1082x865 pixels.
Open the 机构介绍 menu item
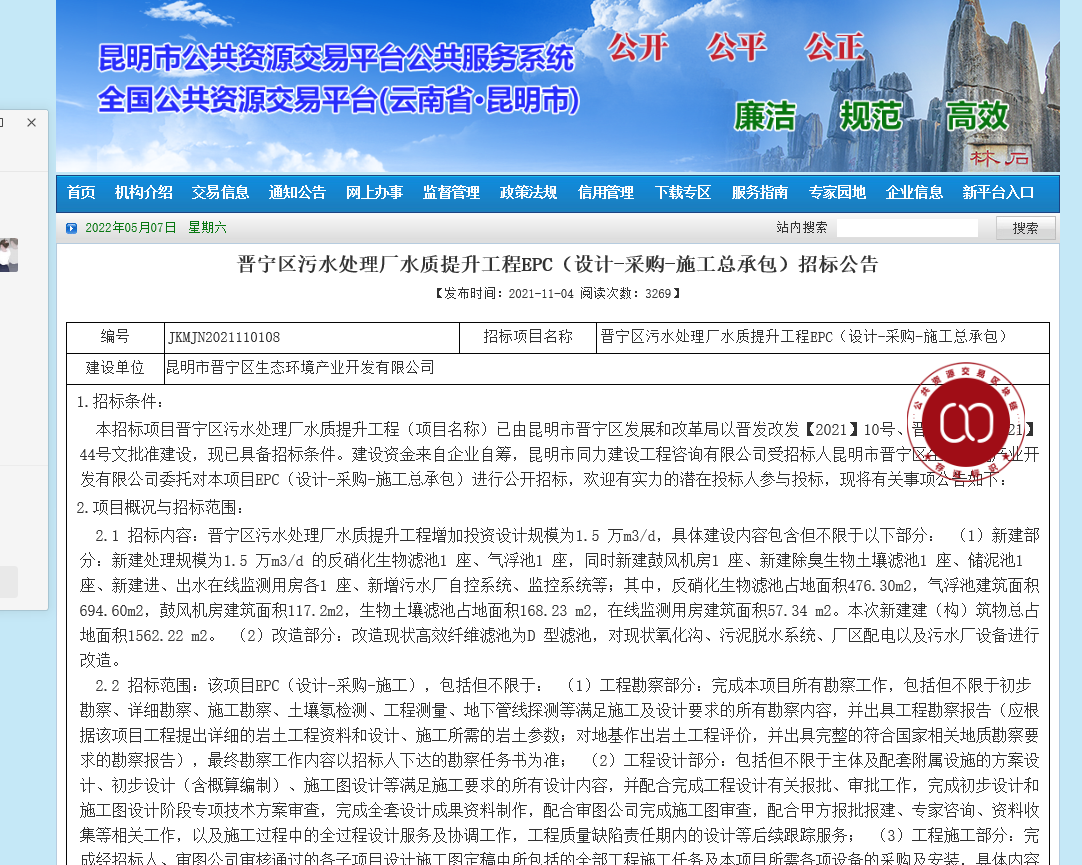(x=144, y=192)
